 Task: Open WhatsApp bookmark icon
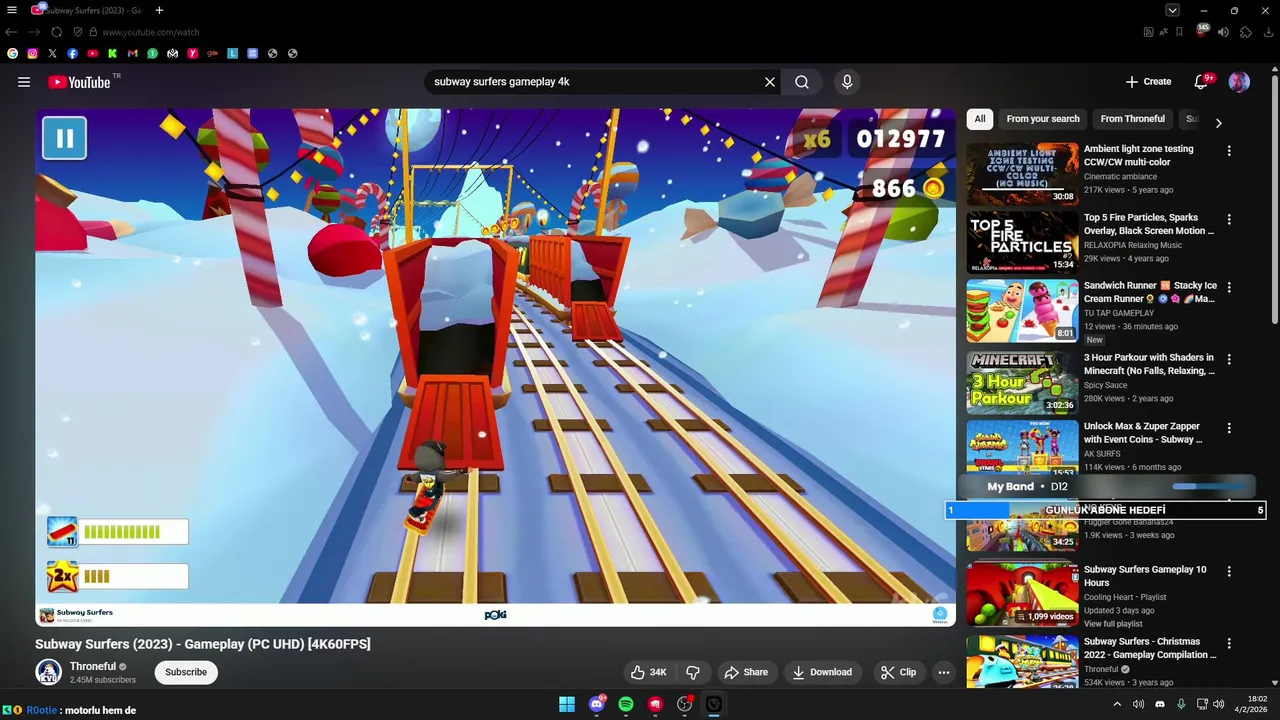(x=152, y=53)
